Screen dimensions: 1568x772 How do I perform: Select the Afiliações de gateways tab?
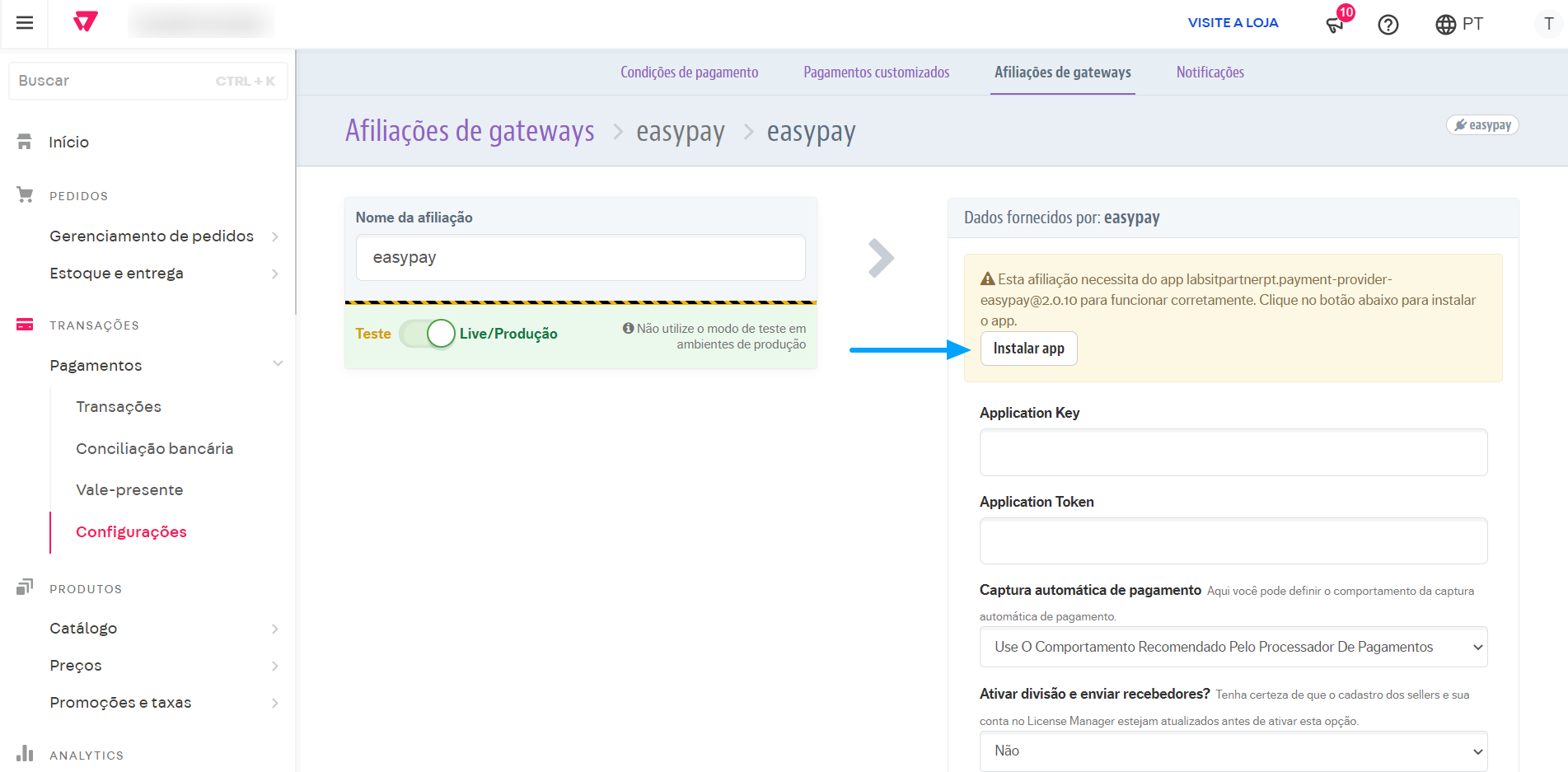tap(1063, 73)
